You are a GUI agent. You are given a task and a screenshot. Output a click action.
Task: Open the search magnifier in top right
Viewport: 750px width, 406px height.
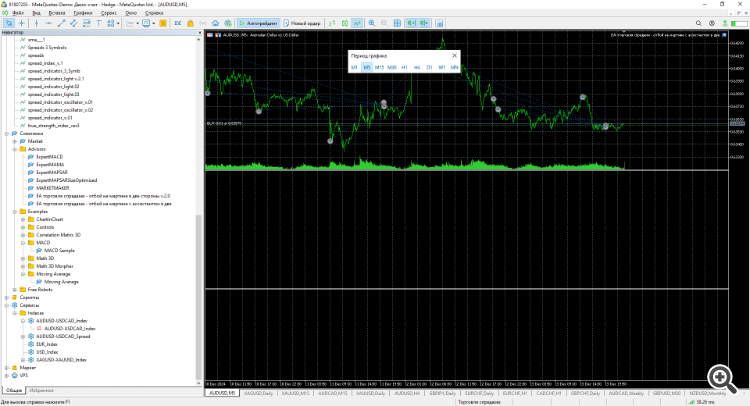pyautogui.click(x=698, y=23)
